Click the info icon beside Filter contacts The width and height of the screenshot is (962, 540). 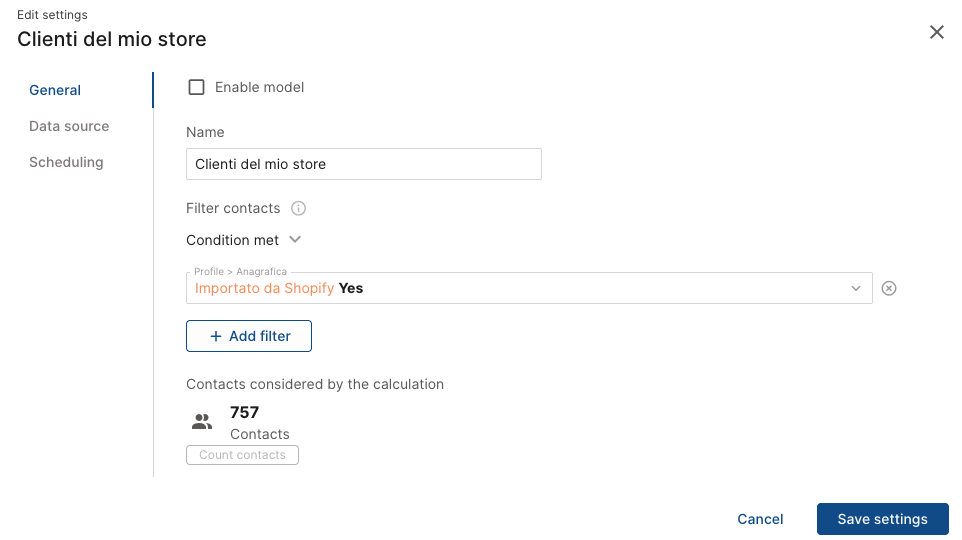pos(298,209)
